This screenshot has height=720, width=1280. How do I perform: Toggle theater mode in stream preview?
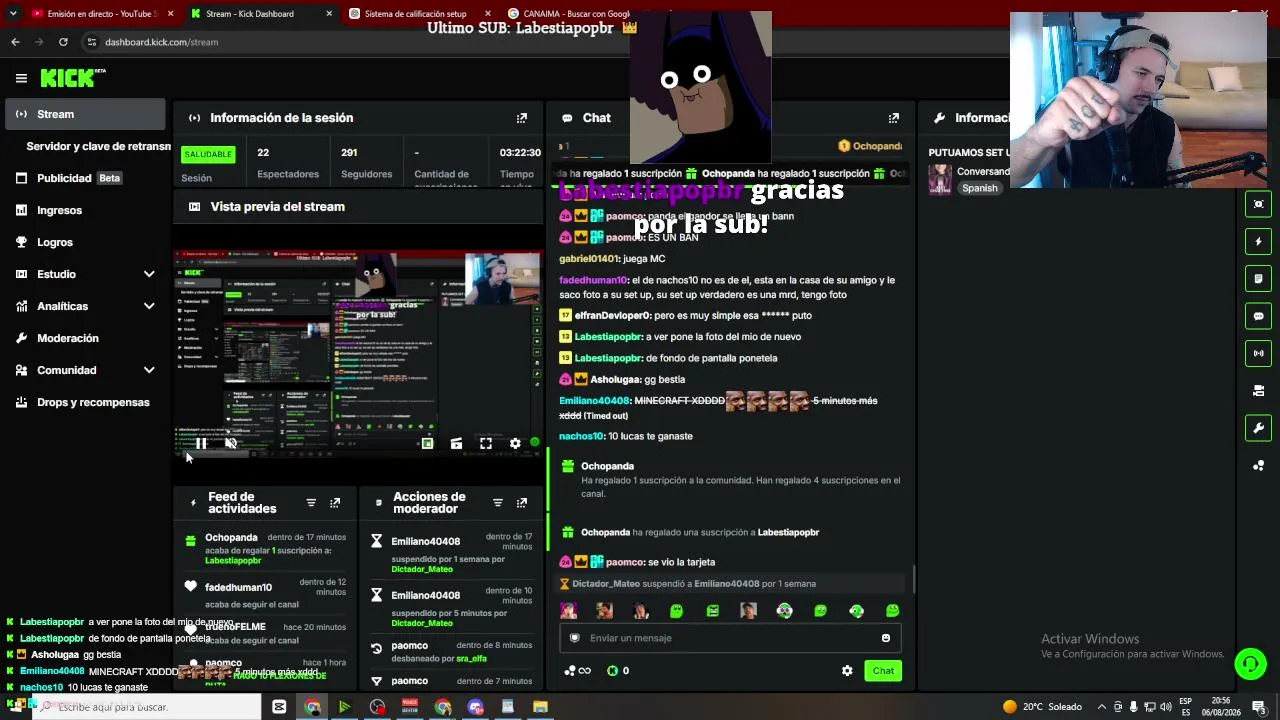[427, 443]
